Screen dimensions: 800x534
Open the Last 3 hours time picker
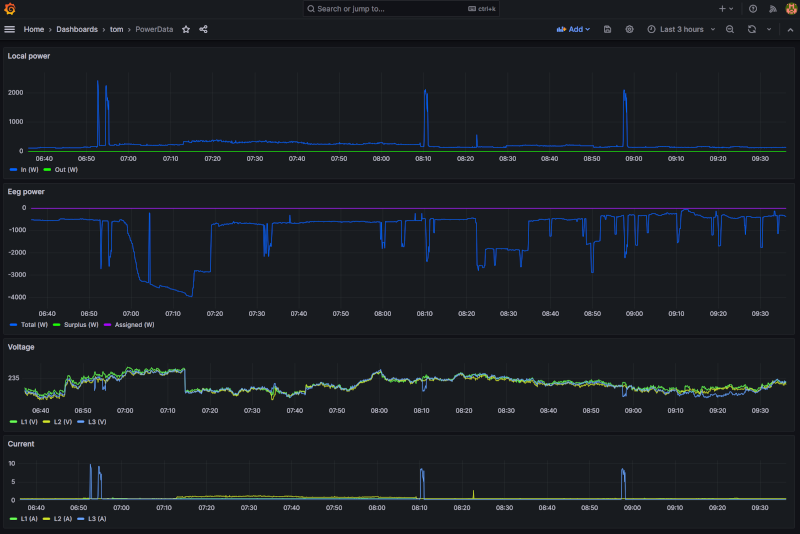pyautogui.click(x=682, y=29)
